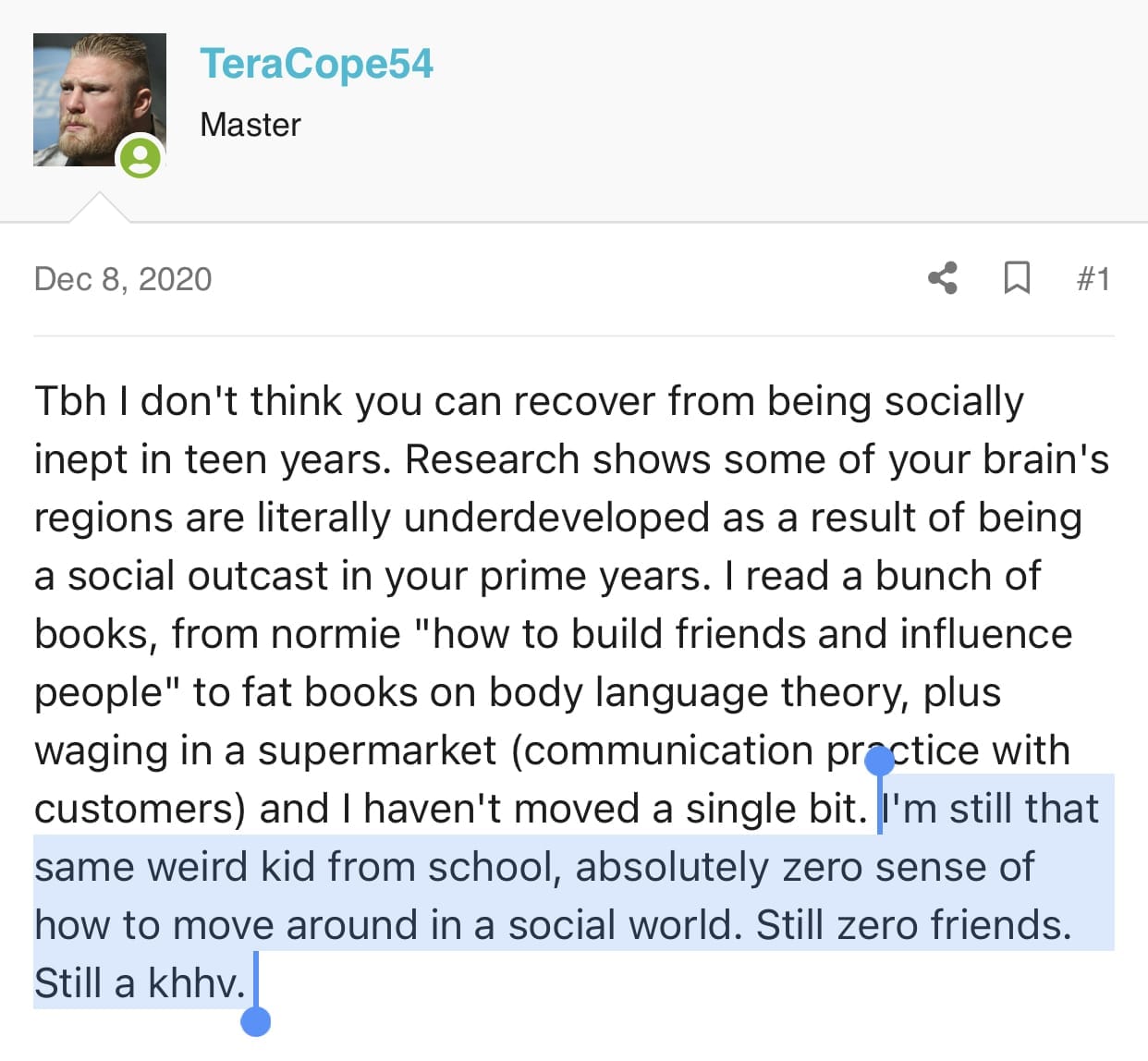1148x1061 pixels.
Task: Bookmark this post with the bookmark icon
Action: (x=1017, y=278)
